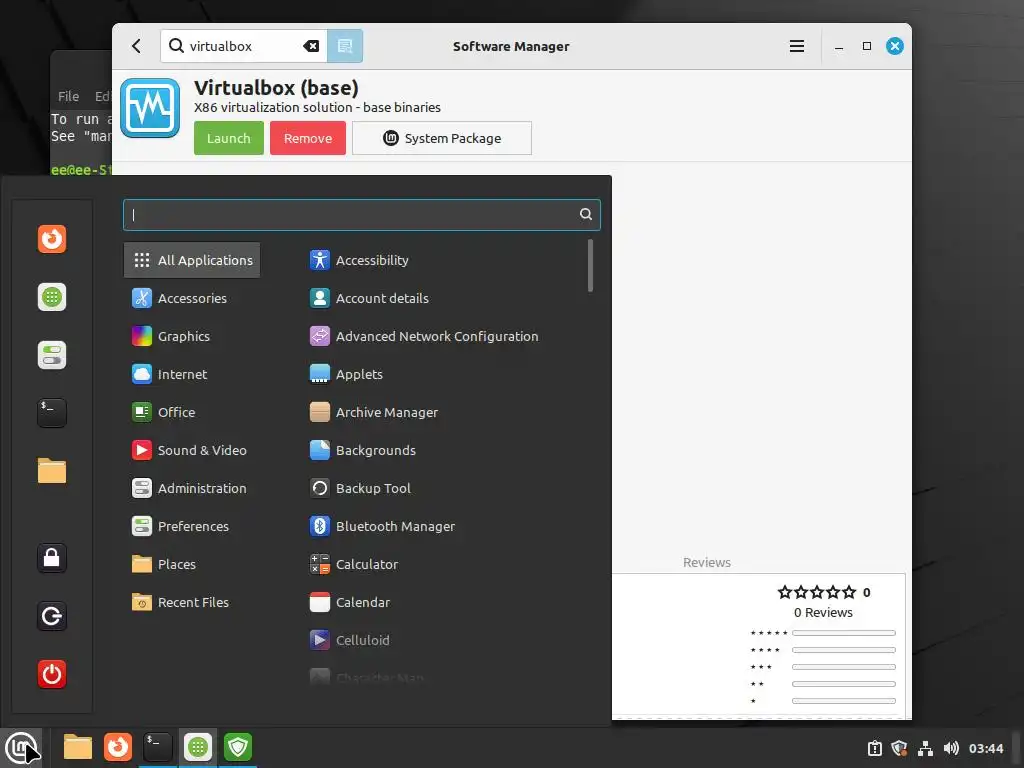Viewport: 1024px width, 768px height.
Task: Clear the virtualbox search text
Action: pos(311,46)
